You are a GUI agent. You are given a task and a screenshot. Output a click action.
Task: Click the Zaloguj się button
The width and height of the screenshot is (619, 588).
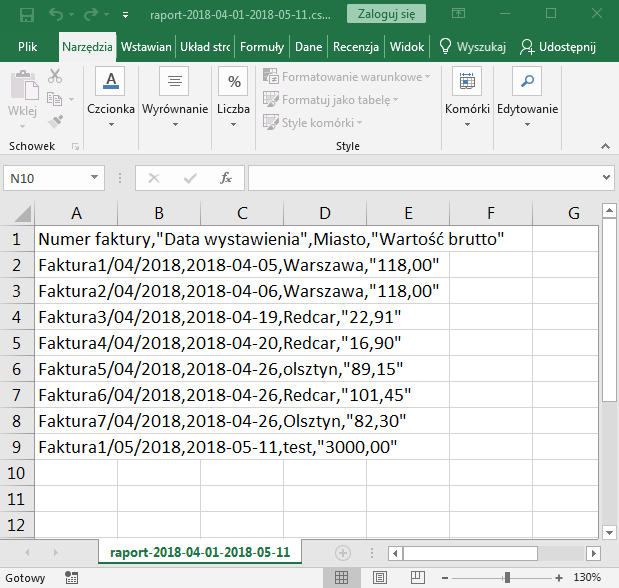tap(386, 14)
